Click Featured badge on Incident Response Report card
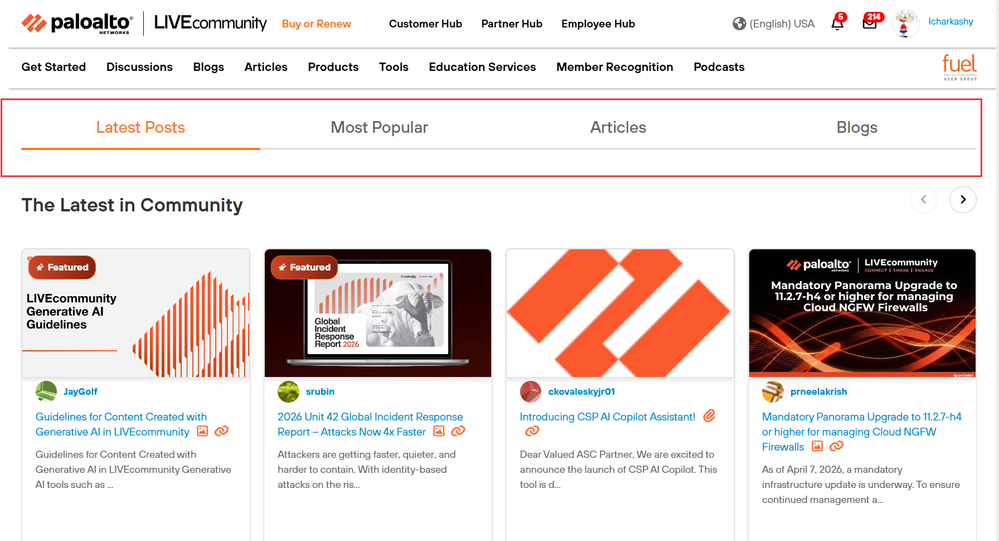This screenshot has width=999, height=541. (x=304, y=267)
